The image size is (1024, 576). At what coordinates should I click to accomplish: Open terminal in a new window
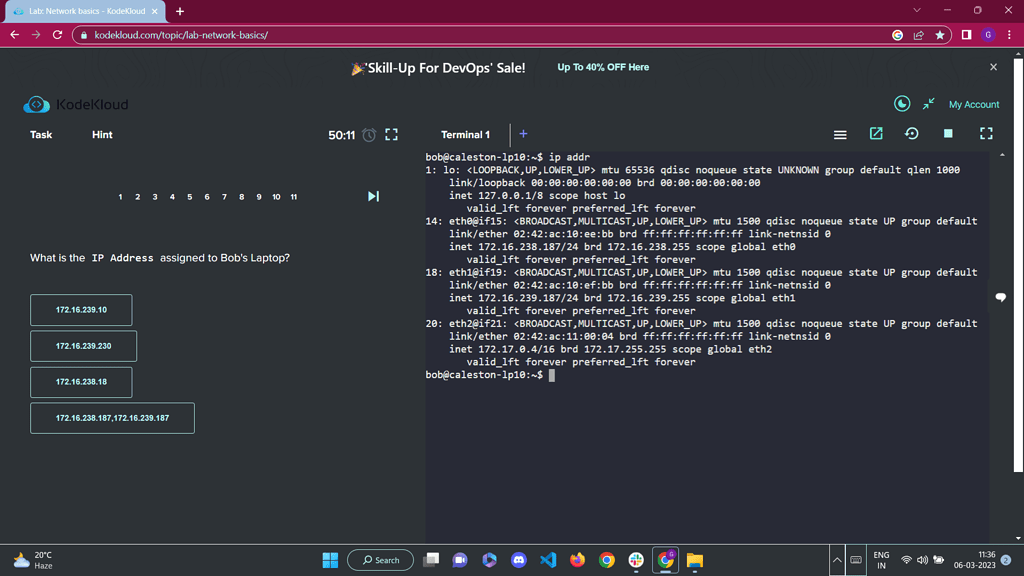click(x=876, y=133)
